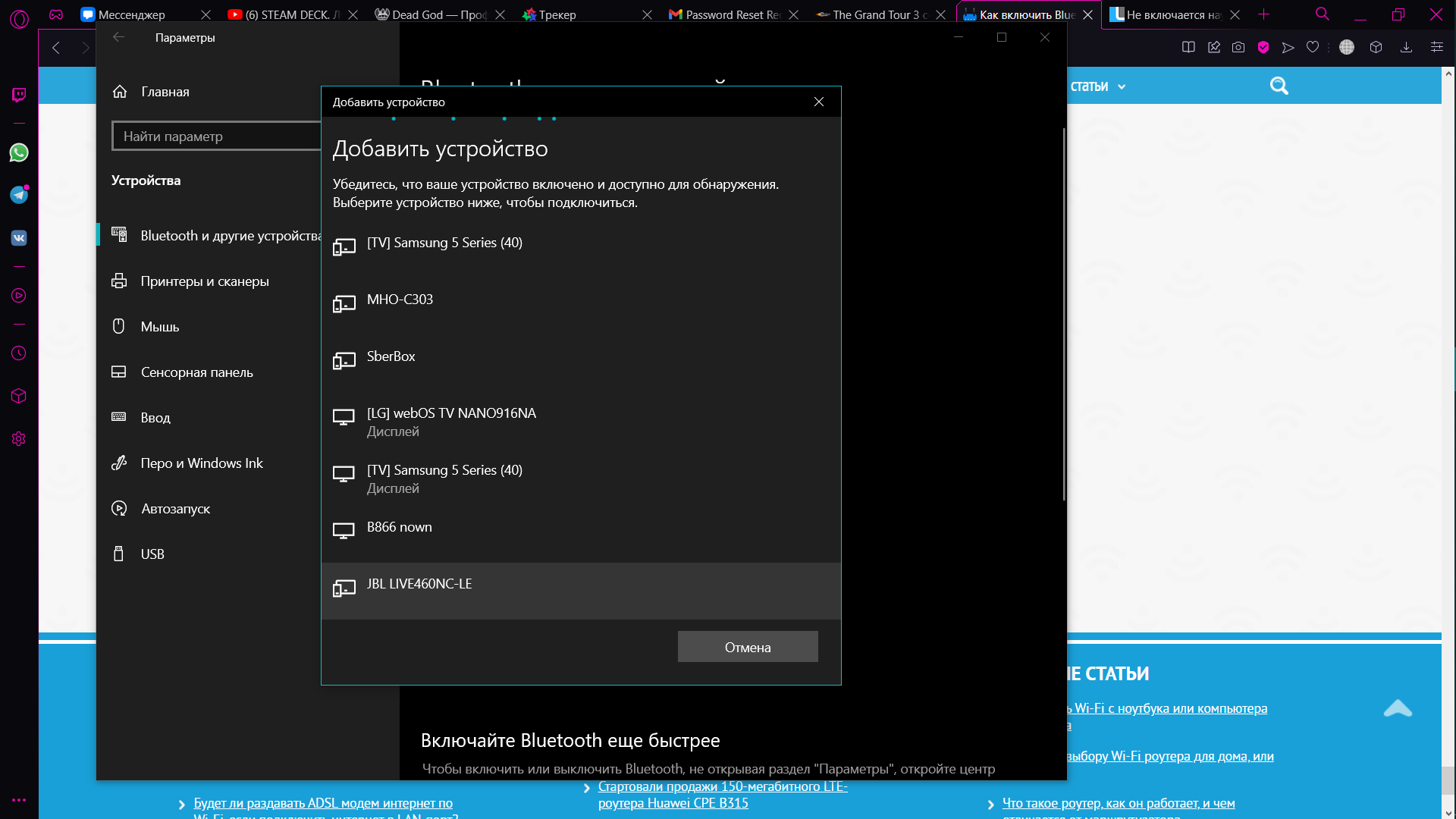Click the three-dots sidebar setup icon
The height and width of the screenshot is (819, 1456).
[x=19, y=799]
